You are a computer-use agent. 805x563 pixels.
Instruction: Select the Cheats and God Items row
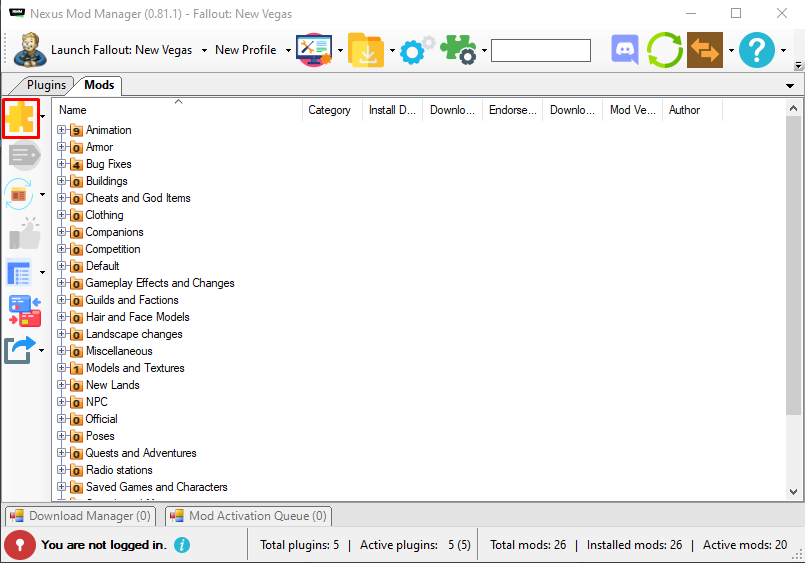point(138,198)
